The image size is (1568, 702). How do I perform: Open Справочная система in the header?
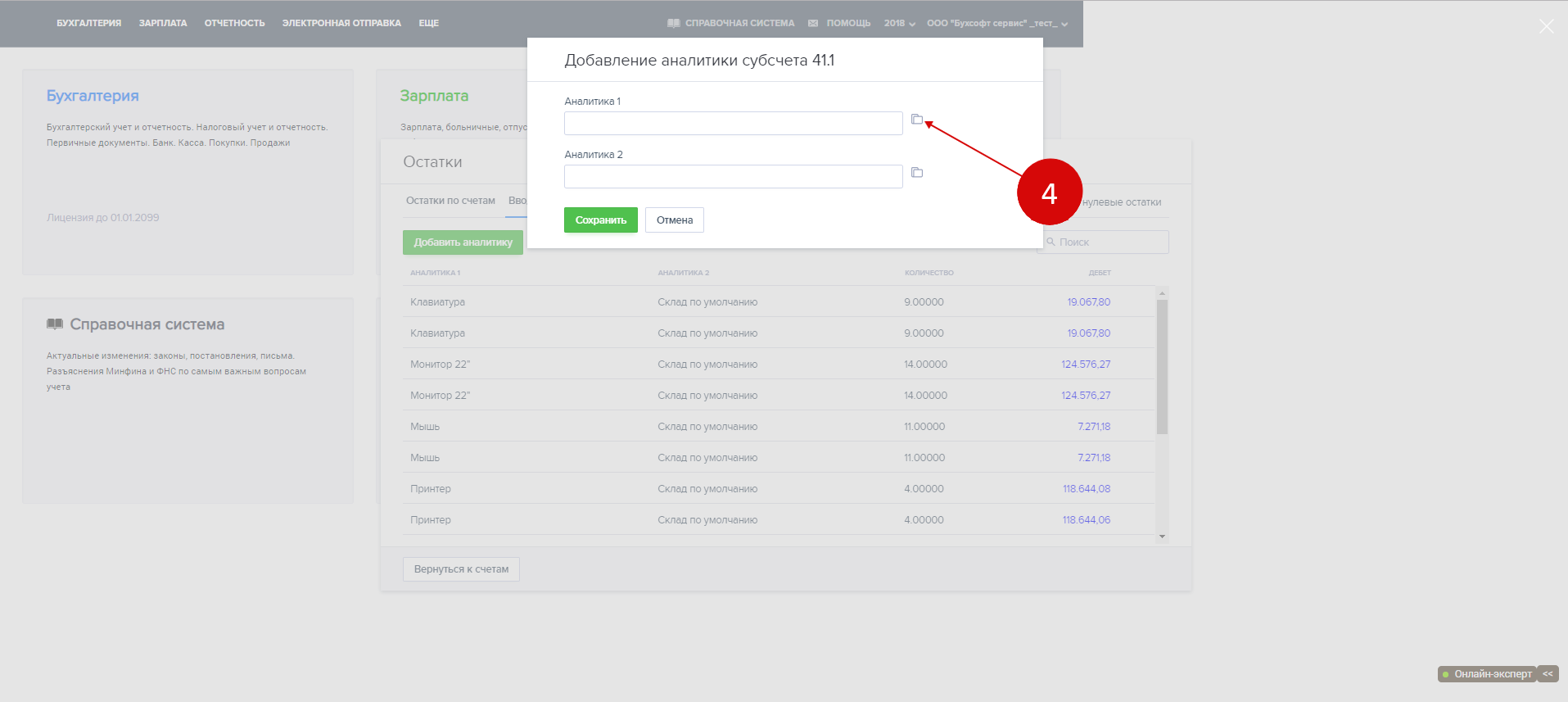739,23
